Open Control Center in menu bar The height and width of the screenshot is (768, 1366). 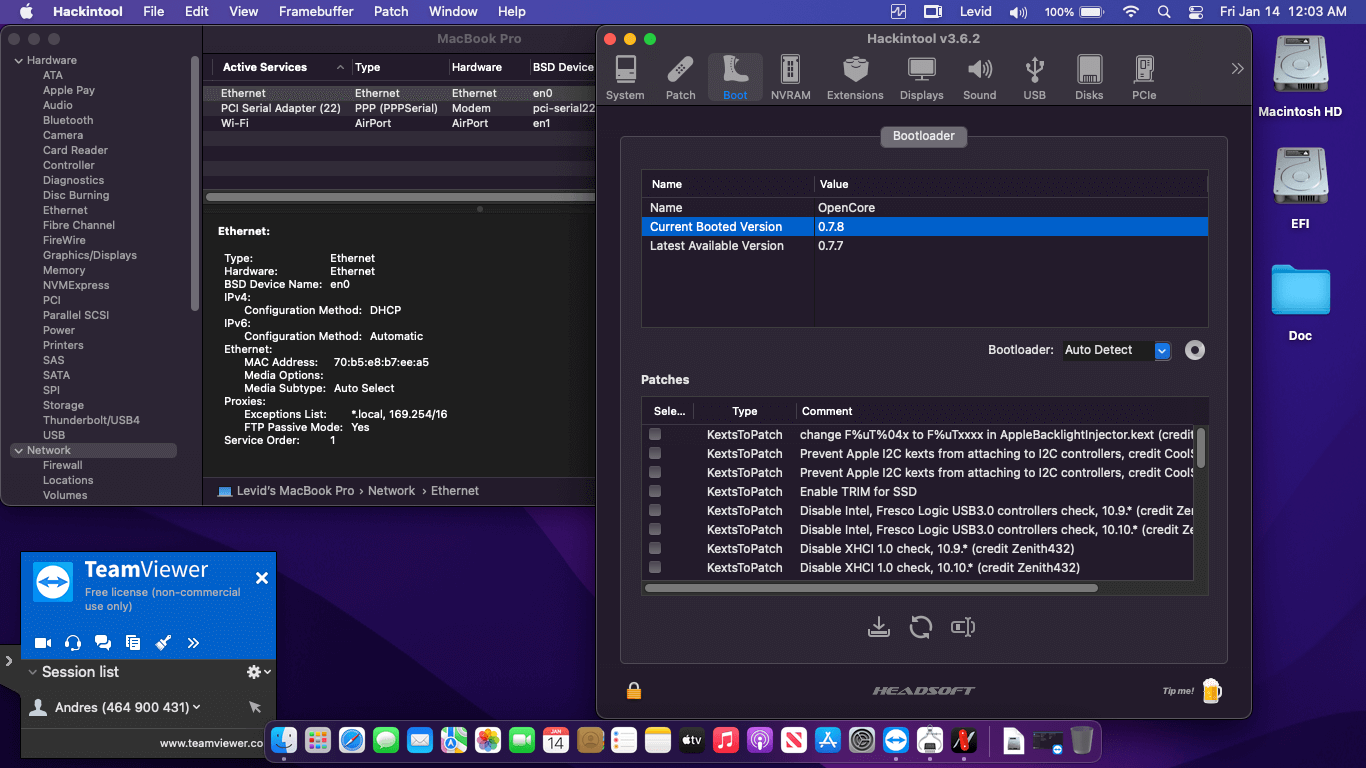(1196, 11)
